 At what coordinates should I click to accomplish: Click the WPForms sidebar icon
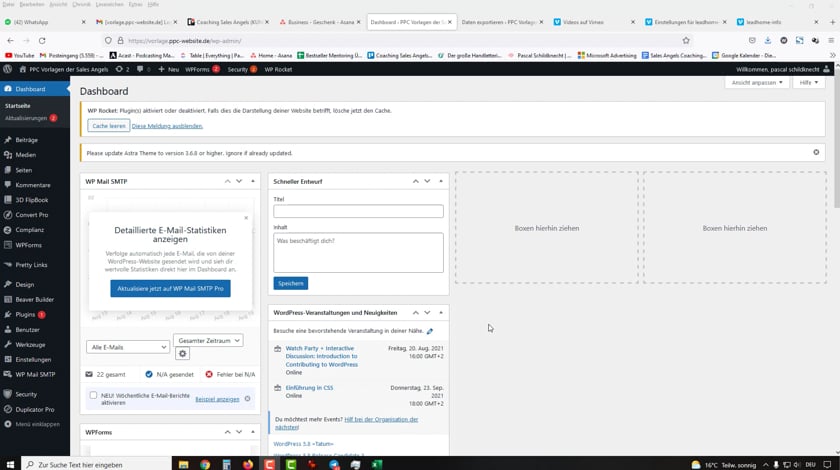click(x=8, y=245)
